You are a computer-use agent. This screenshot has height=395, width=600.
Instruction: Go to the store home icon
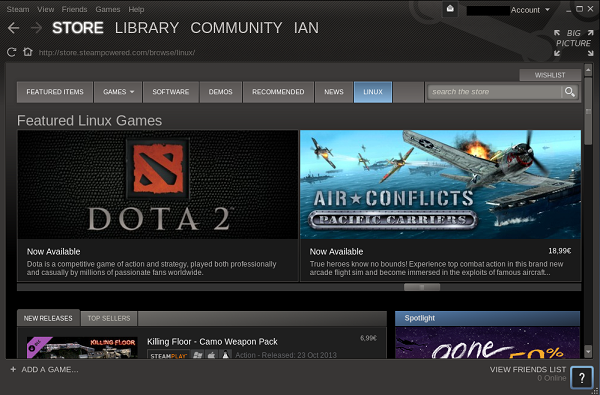(x=28, y=52)
